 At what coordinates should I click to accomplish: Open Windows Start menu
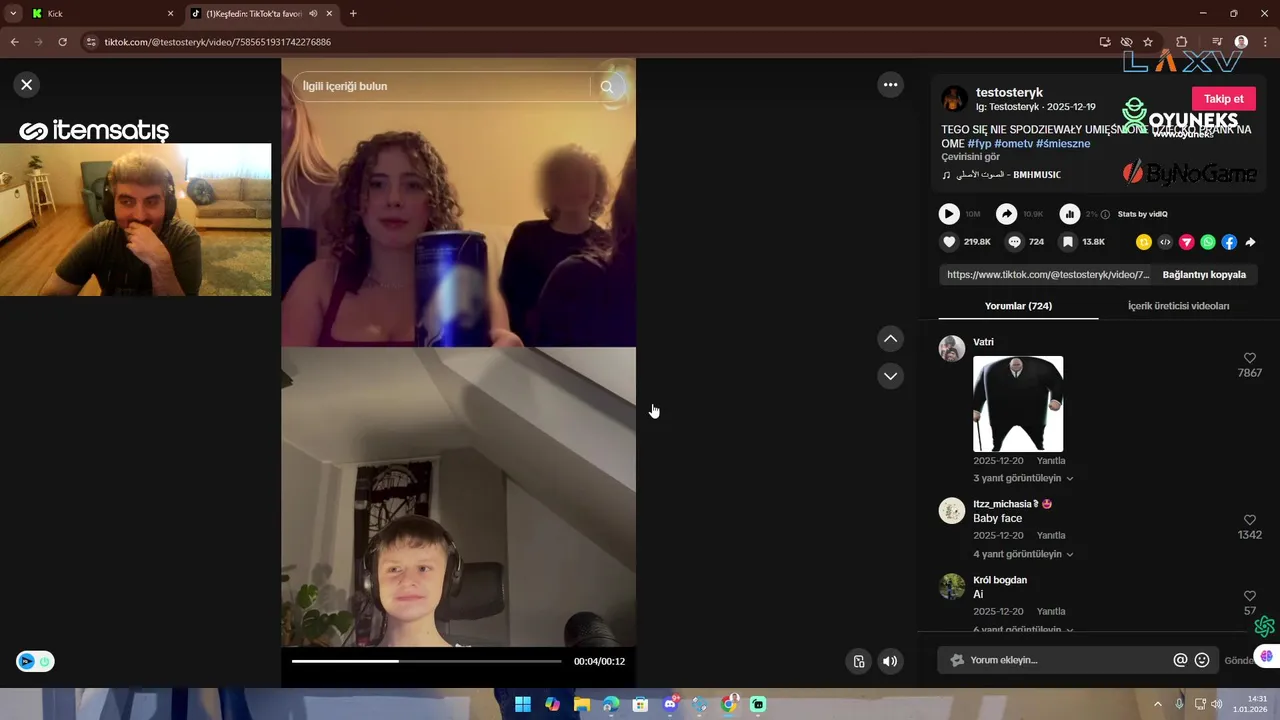pos(522,704)
